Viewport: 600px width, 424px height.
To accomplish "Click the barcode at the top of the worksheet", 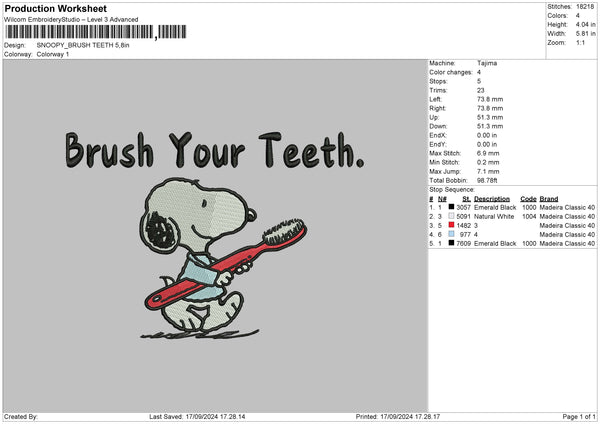I will pyautogui.click(x=96, y=32).
